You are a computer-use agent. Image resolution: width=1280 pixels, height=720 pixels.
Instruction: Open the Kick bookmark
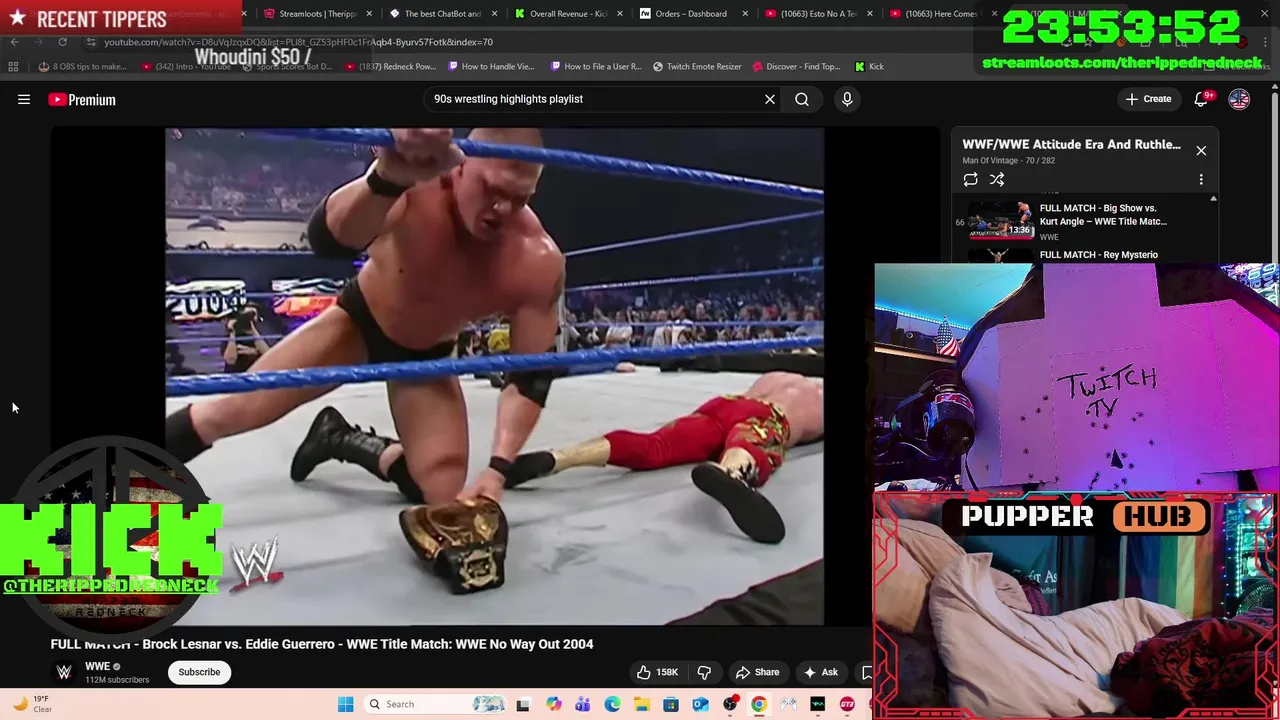(x=869, y=66)
